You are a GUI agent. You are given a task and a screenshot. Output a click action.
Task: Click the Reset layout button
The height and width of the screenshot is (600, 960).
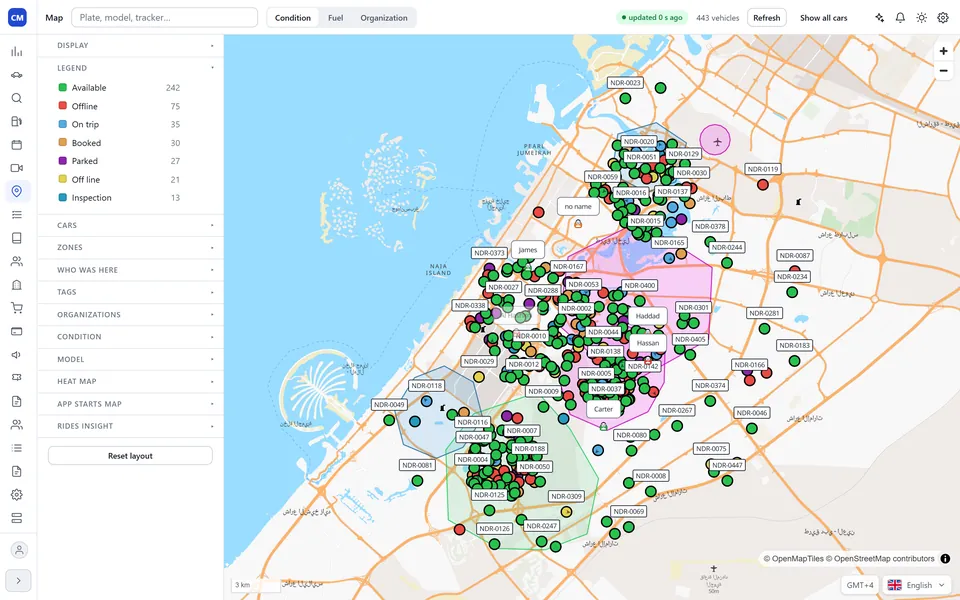pos(130,456)
